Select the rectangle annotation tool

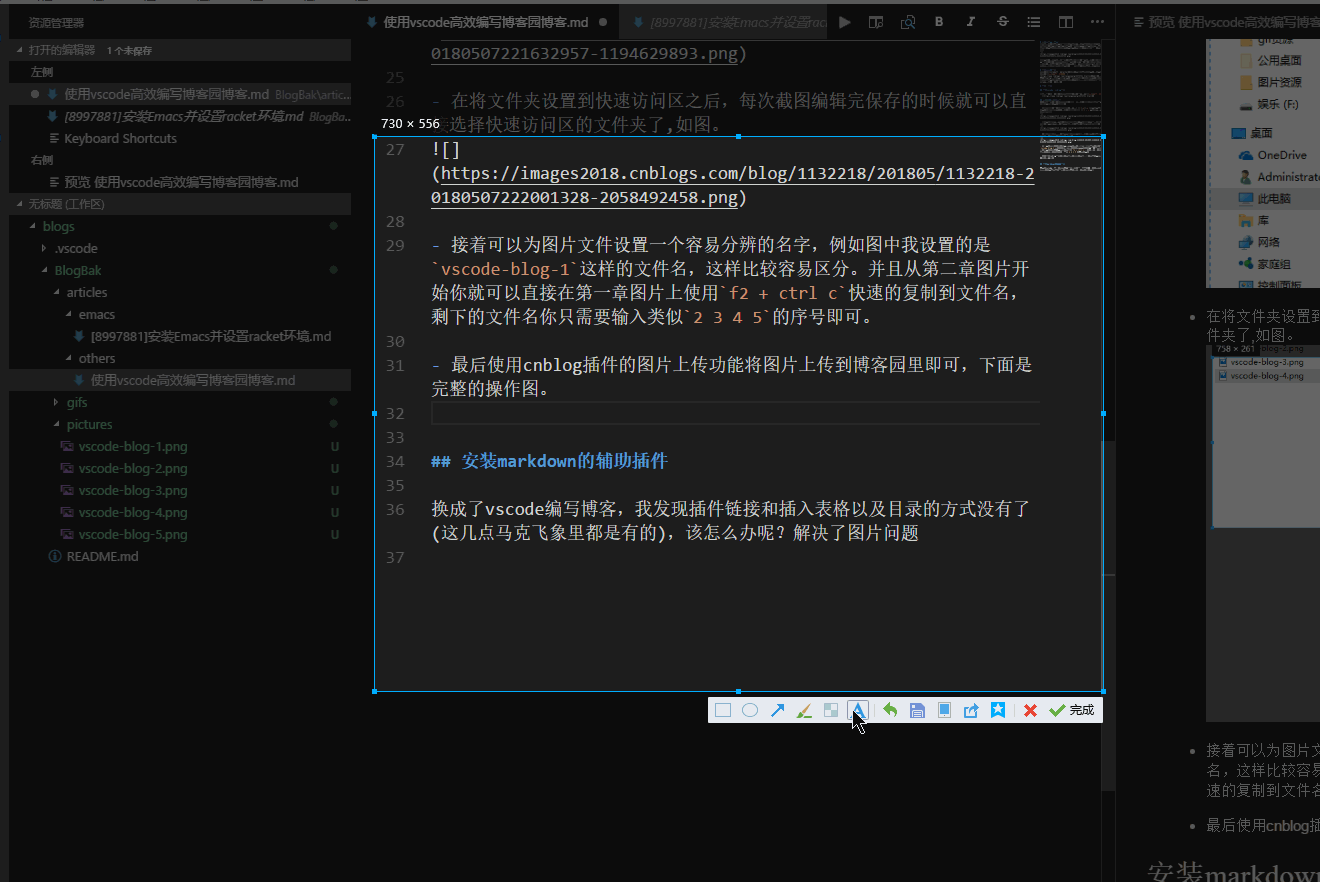722,710
